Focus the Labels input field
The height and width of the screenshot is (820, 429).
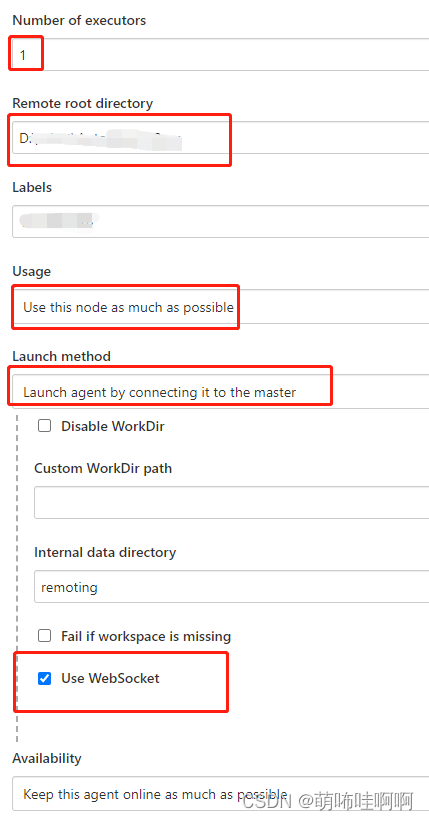[220, 221]
